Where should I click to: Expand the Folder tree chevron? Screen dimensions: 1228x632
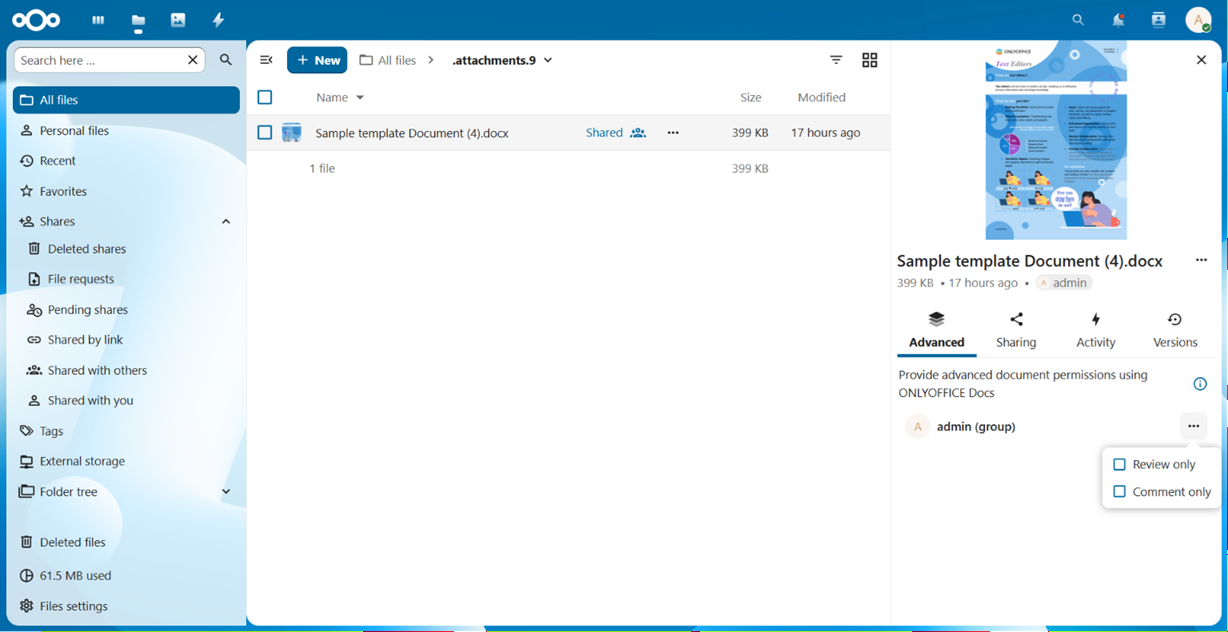pos(226,491)
